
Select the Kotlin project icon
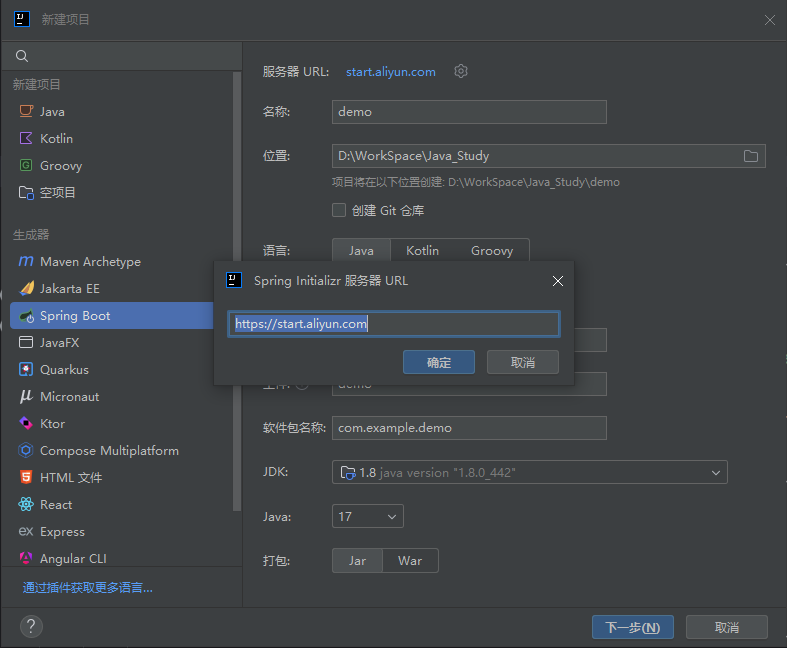click(26, 138)
